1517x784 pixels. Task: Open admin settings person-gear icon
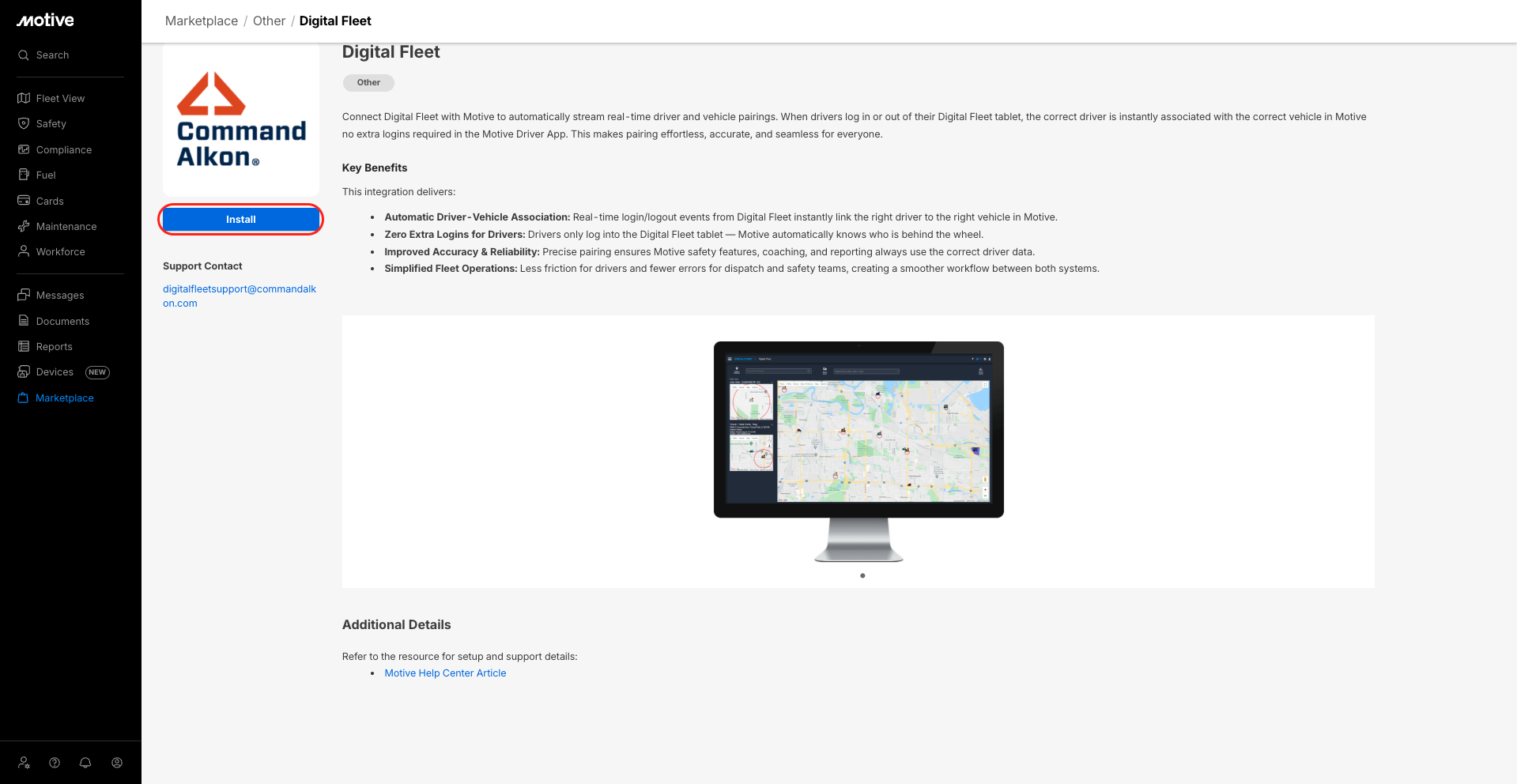click(24, 763)
